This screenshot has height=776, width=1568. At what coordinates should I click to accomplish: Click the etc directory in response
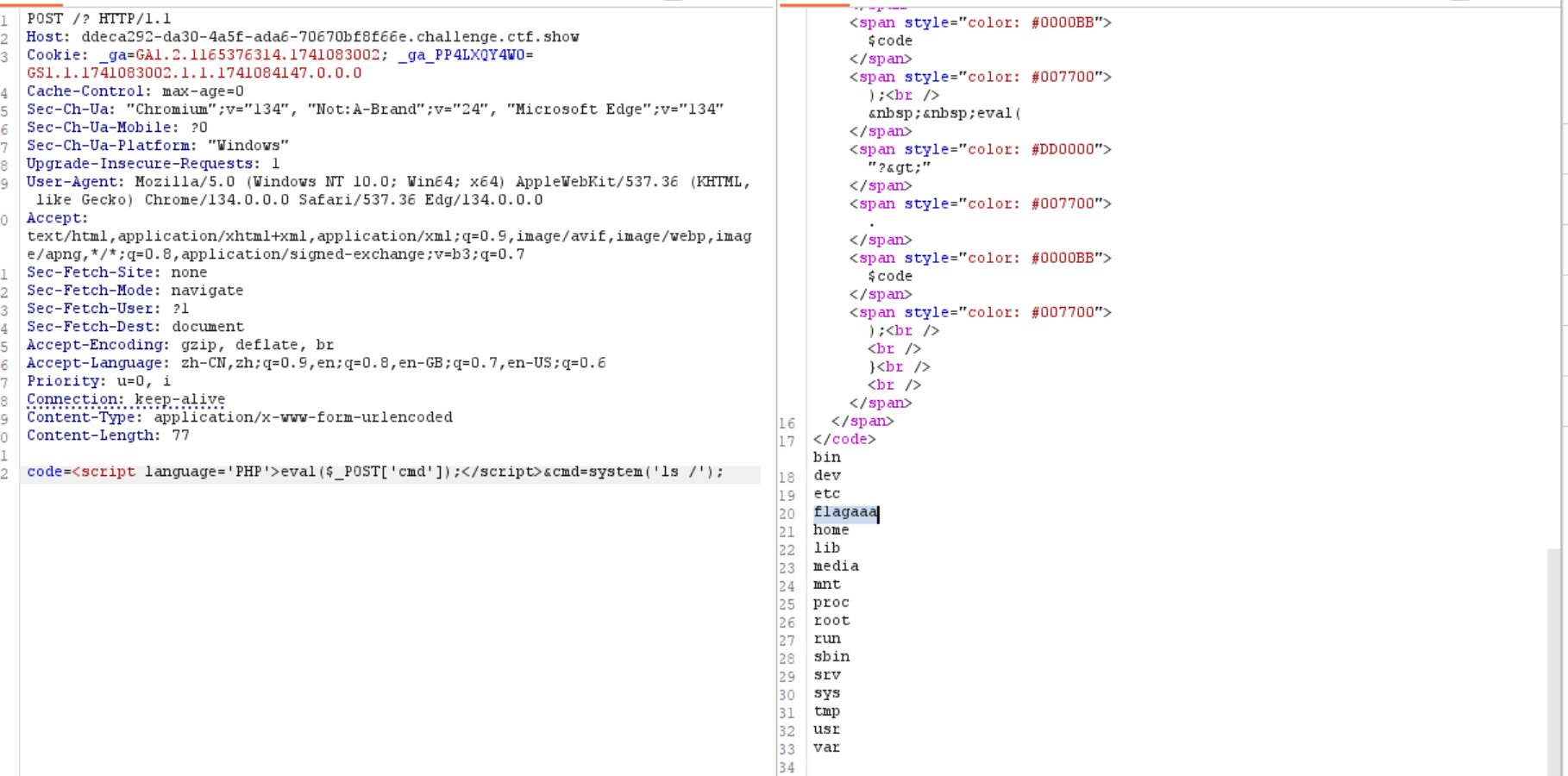click(x=826, y=493)
